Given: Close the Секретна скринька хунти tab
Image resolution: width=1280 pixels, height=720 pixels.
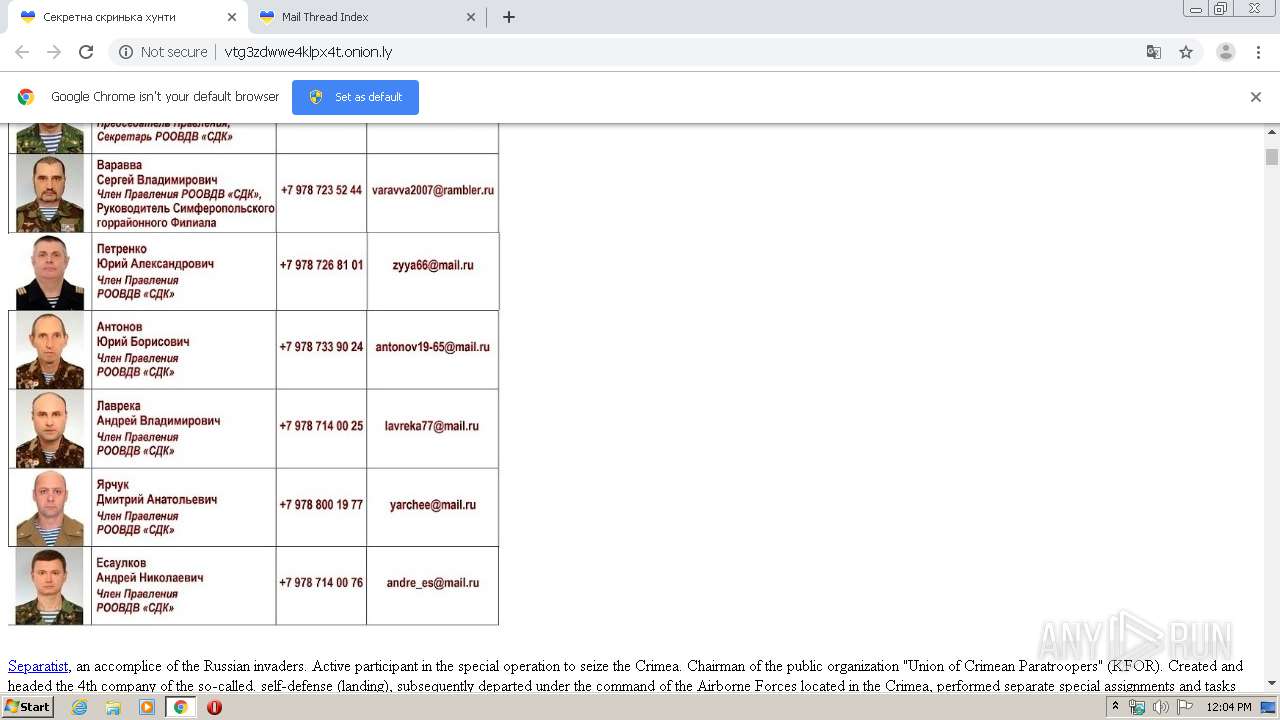Looking at the screenshot, I should (x=232, y=17).
